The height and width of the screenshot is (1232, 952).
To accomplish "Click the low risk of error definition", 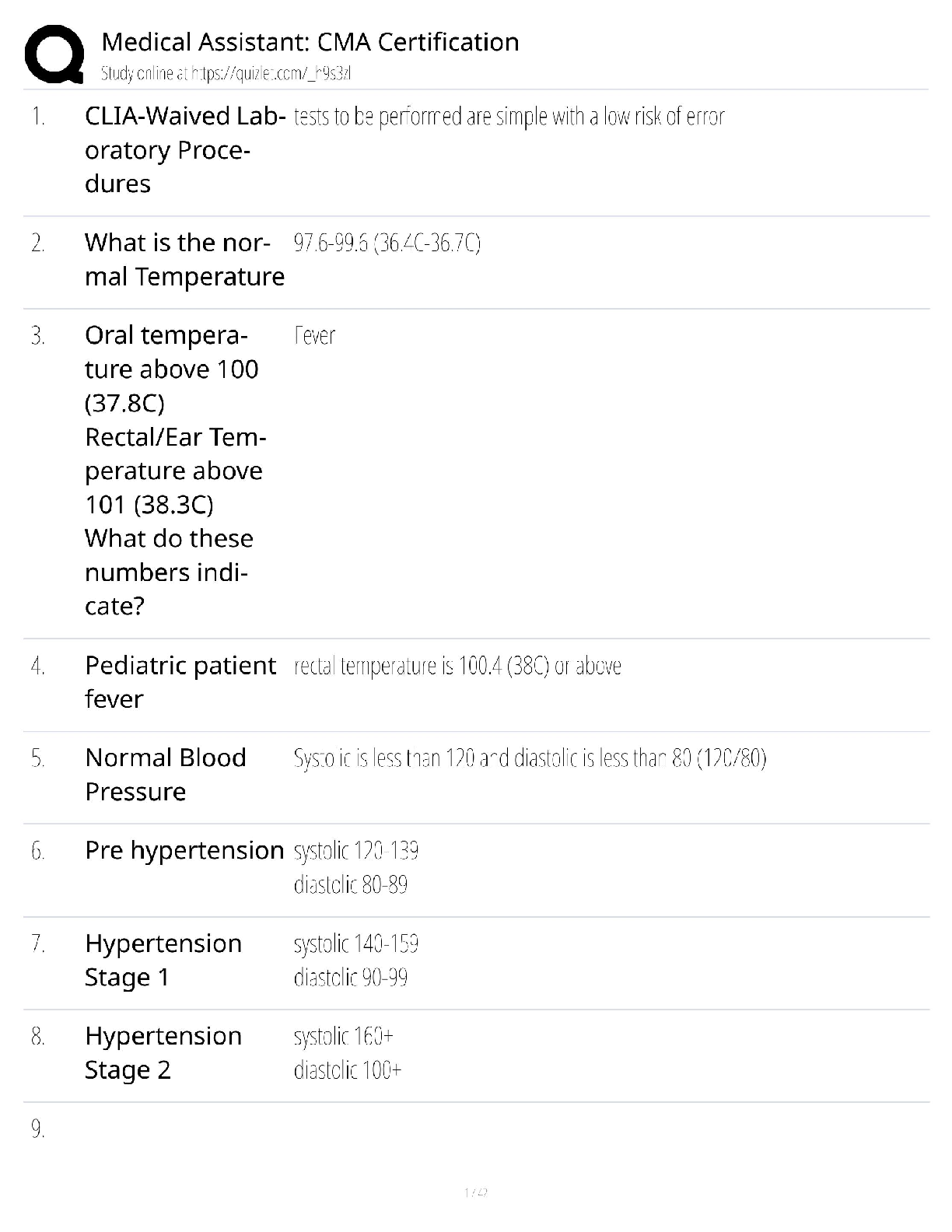I will tap(509, 117).
